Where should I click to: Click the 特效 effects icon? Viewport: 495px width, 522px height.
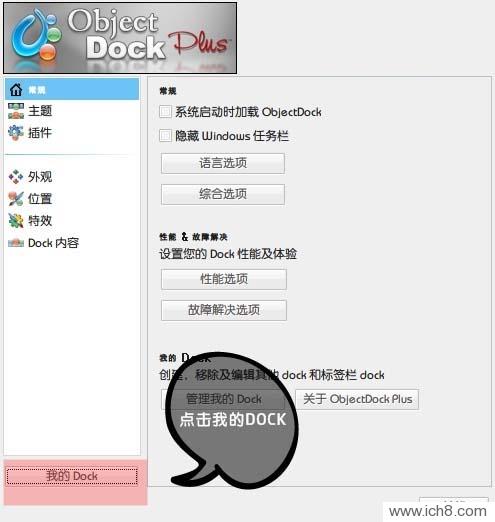coord(16,221)
